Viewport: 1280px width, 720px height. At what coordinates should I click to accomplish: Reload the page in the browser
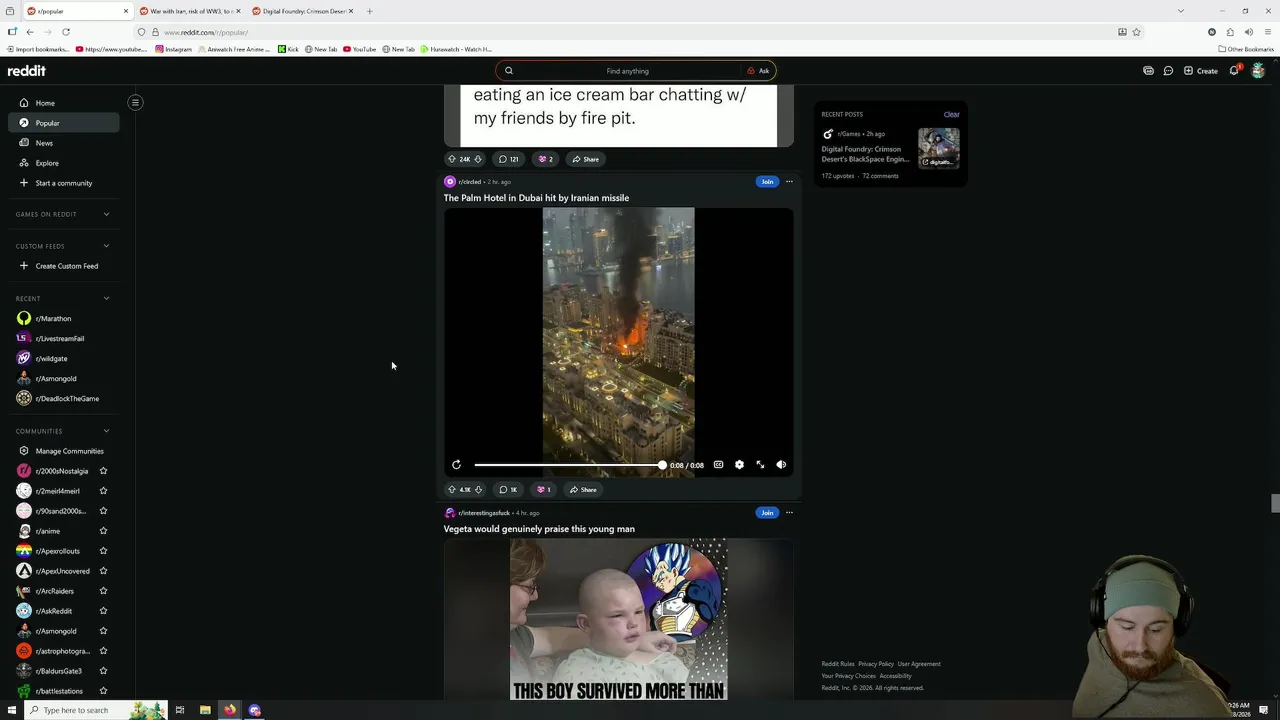click(66, 32)
